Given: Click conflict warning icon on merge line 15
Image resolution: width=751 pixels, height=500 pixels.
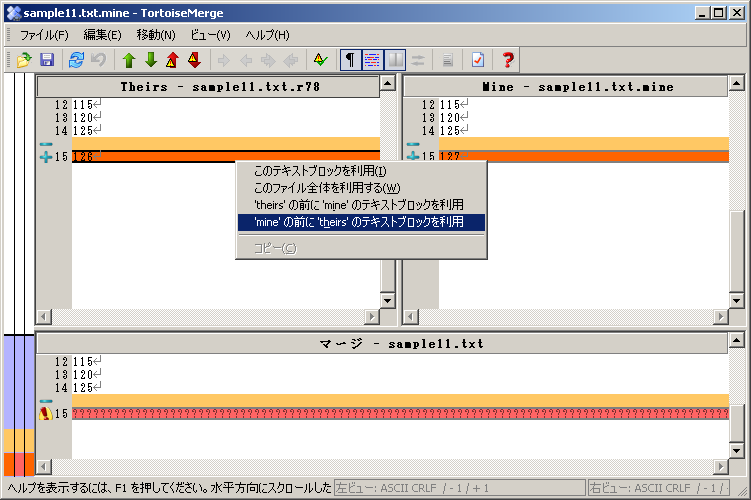Looking at the screenshot, I should click(46, 413).
